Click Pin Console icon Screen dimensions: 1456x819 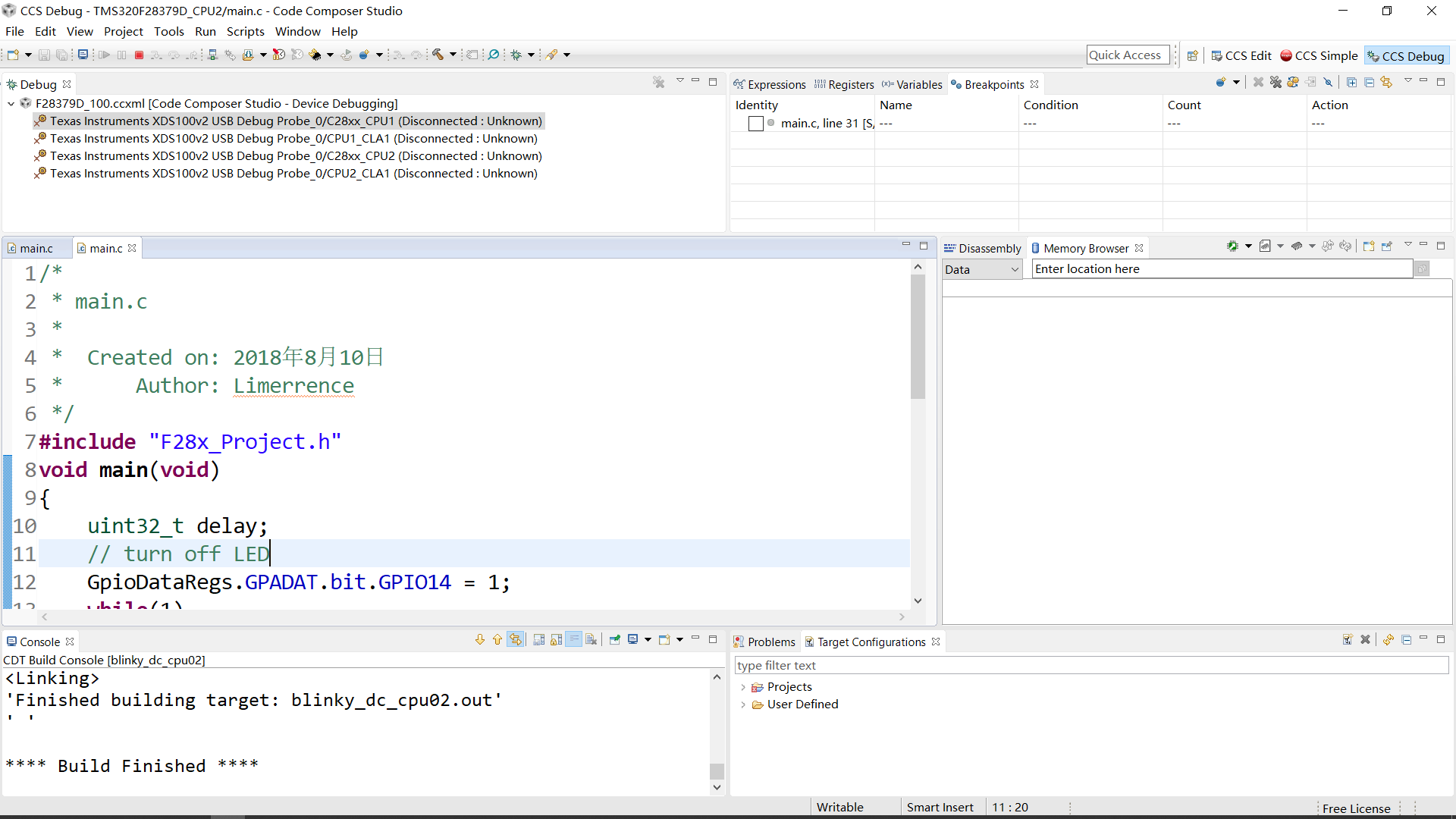click(x=614, y=639)
